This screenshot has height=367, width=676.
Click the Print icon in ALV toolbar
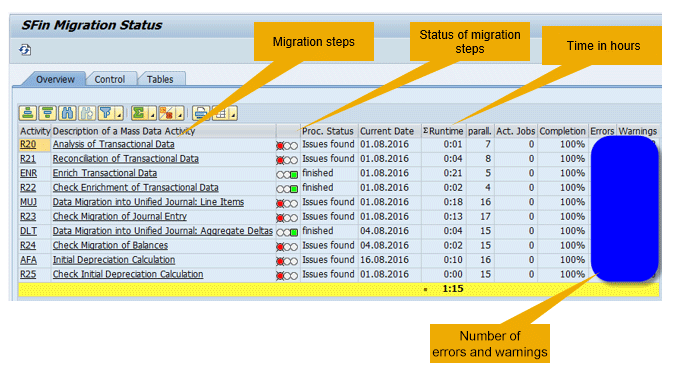[200, 113]
